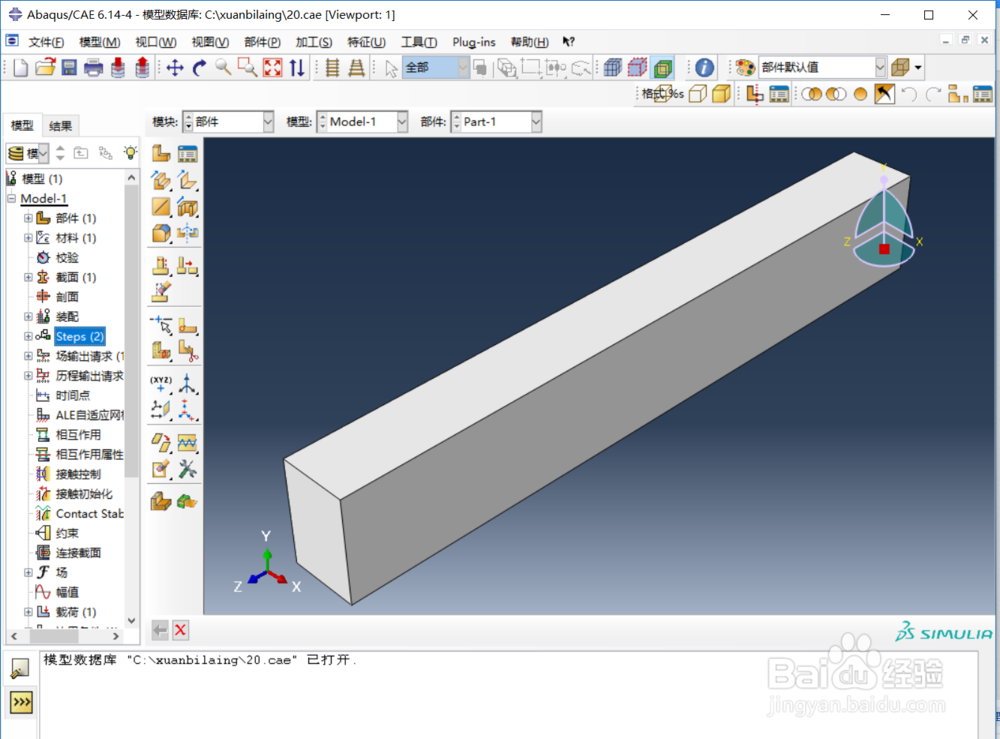1000x739 pixels.
Task: Click the red X cancel button
Action: [x=180, y=631]
